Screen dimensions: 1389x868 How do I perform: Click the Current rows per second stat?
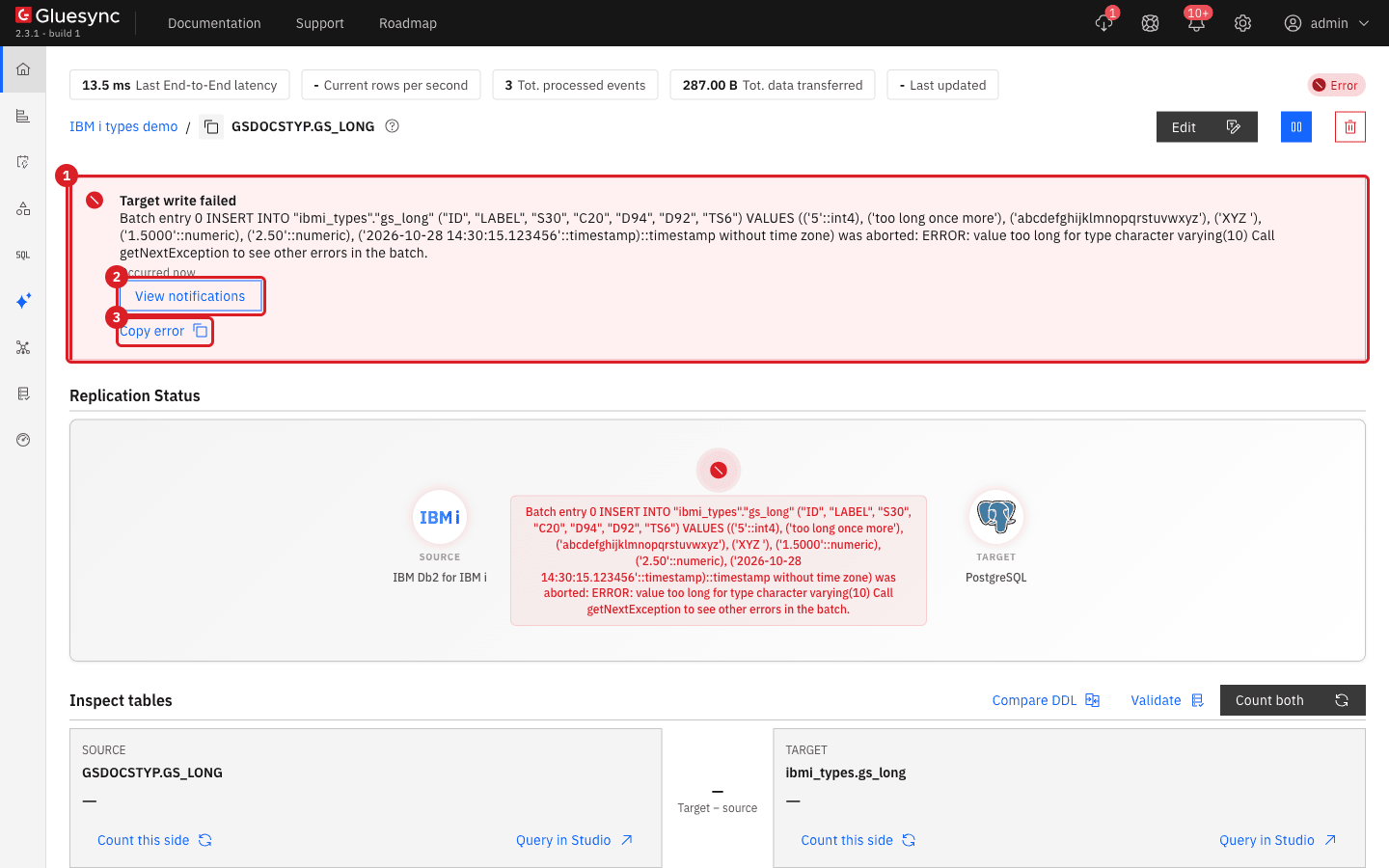pos(391,85)
